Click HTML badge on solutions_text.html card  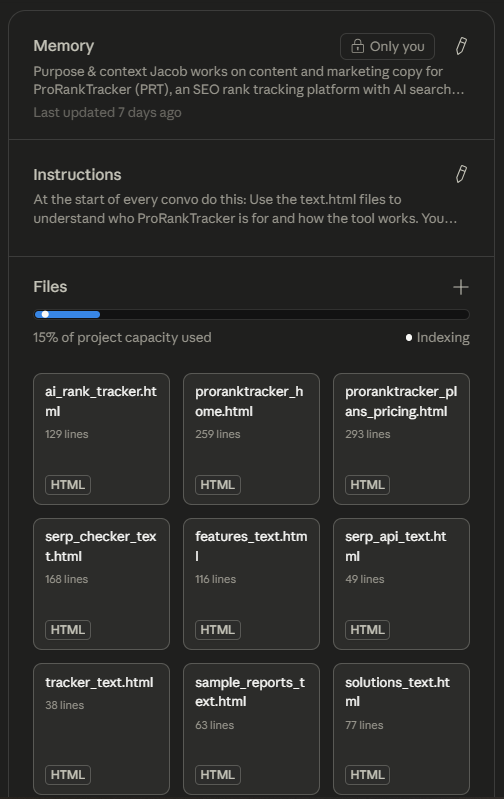coord(367,775)
